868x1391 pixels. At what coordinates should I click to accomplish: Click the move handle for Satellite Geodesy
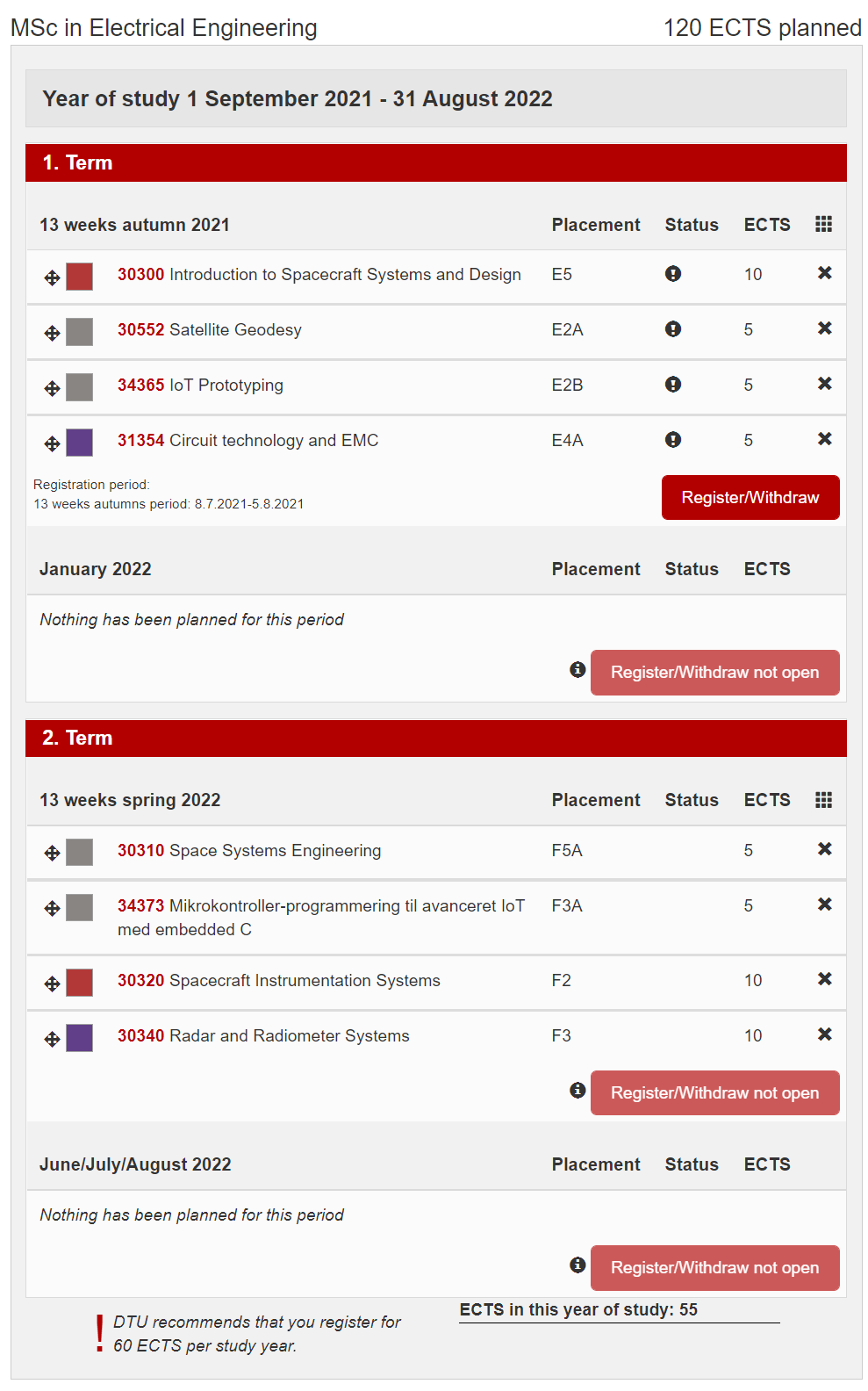click(53, 333)
